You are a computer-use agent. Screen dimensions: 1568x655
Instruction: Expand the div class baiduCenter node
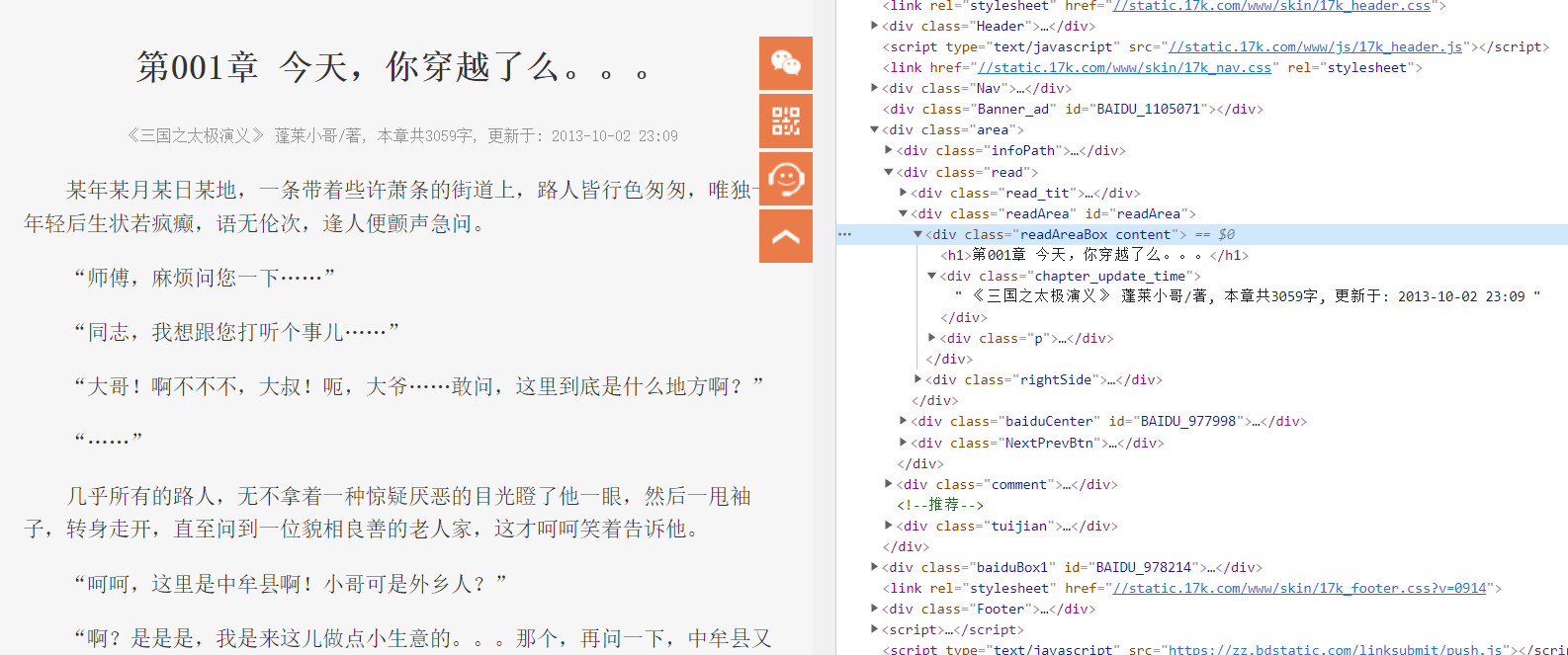[x=903, y=421]
